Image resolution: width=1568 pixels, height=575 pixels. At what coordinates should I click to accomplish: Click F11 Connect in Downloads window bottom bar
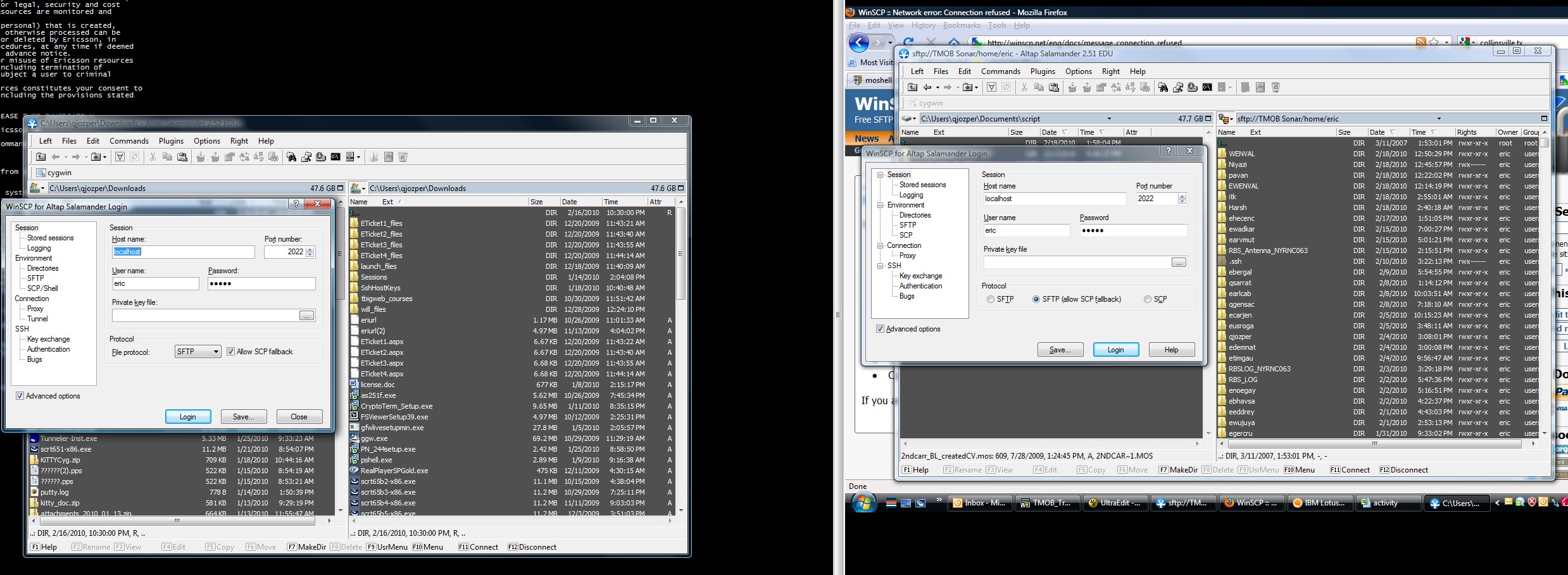[x=479, y=547]
